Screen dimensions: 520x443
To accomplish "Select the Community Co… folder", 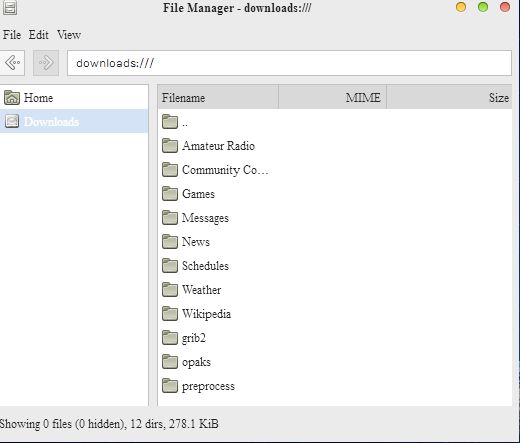I will [x=215, y=170].
